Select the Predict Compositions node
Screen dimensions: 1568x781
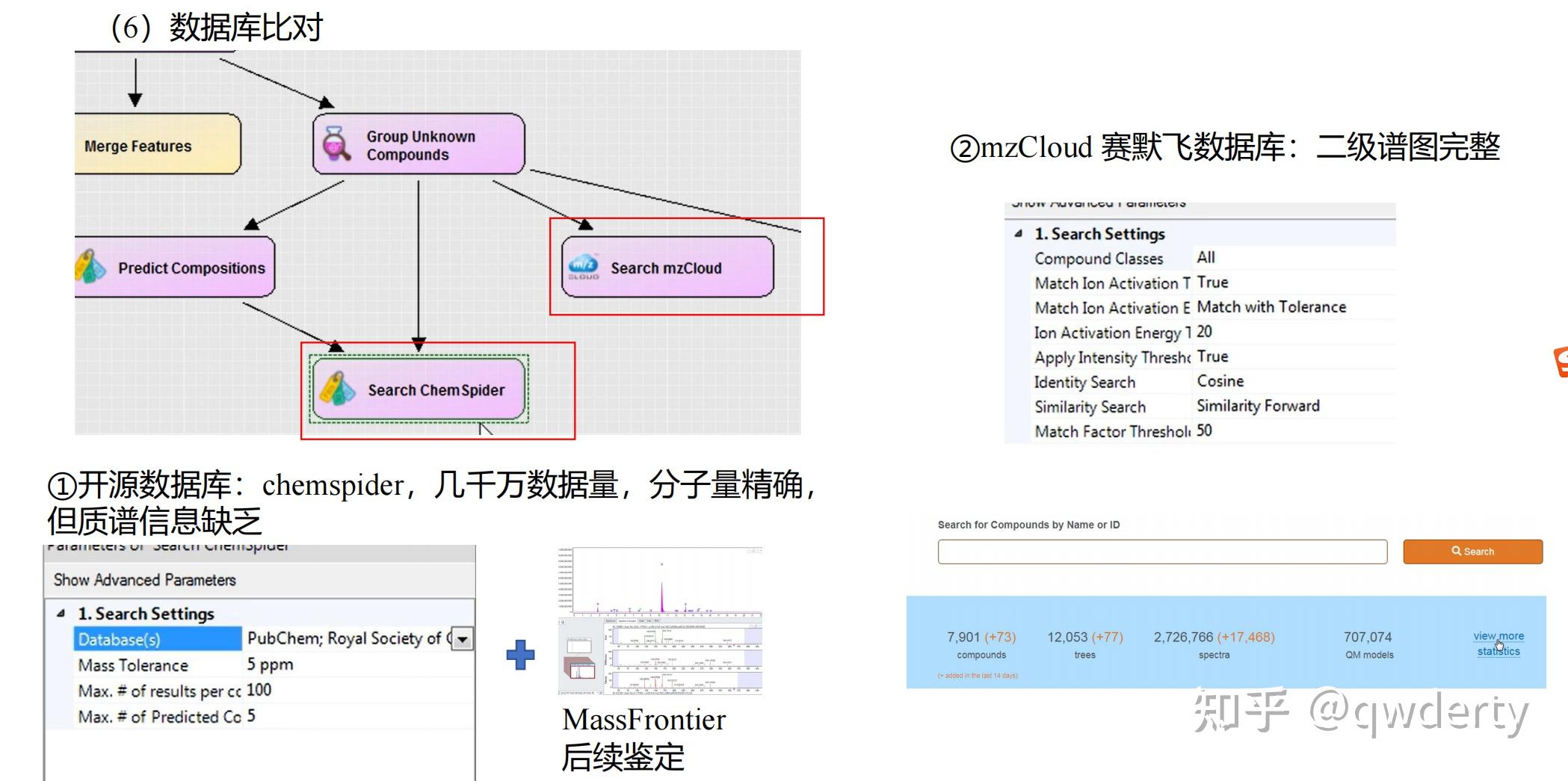point(175,268)
